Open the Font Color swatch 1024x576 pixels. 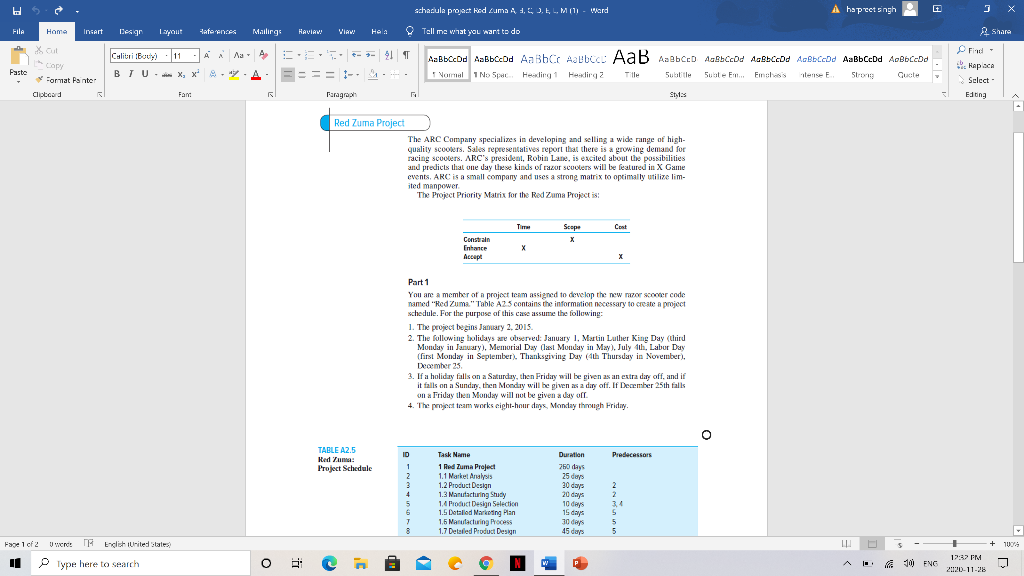(256, 75)
